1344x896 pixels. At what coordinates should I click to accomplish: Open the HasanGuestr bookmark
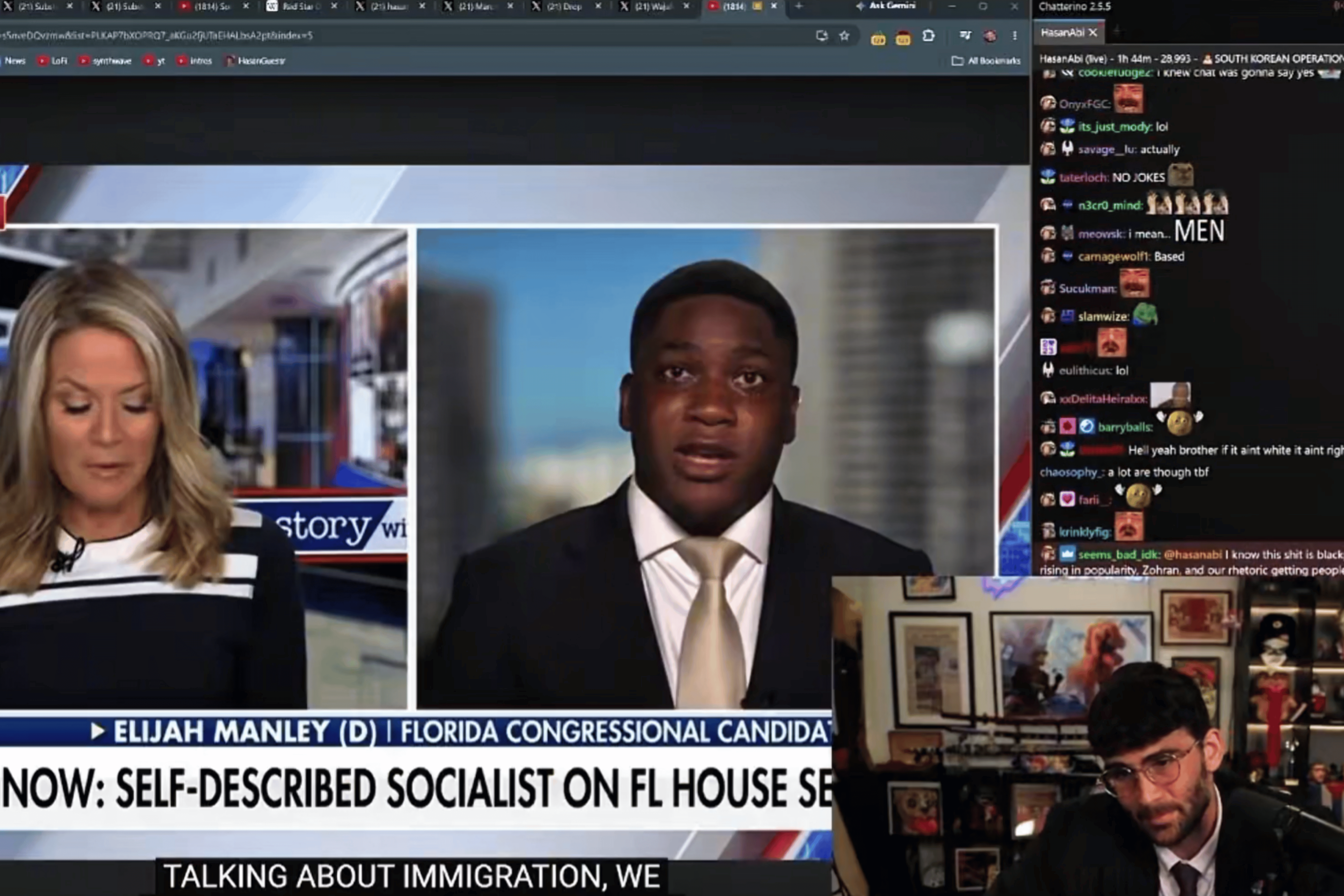click(255, 61)
